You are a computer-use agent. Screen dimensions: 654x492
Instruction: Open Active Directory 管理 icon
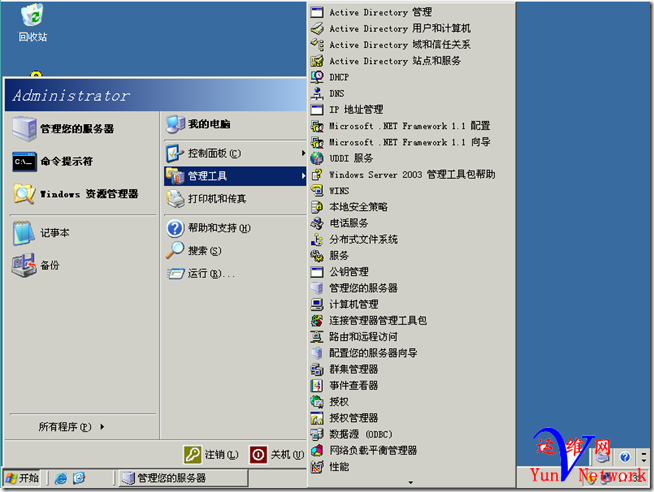click(x=317, y=12)
